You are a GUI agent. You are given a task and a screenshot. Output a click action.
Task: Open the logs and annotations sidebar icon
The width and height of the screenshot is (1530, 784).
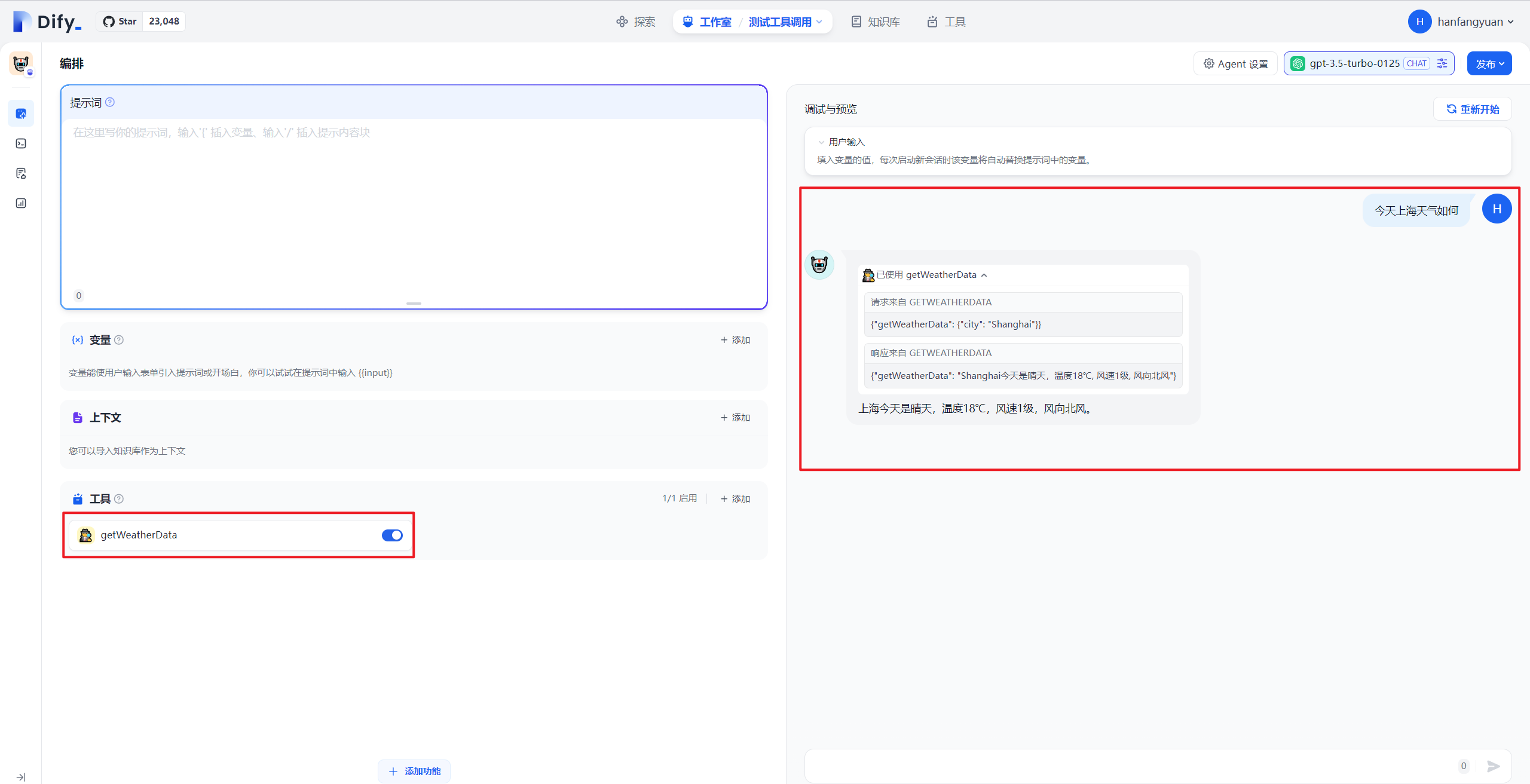(21, 173)
